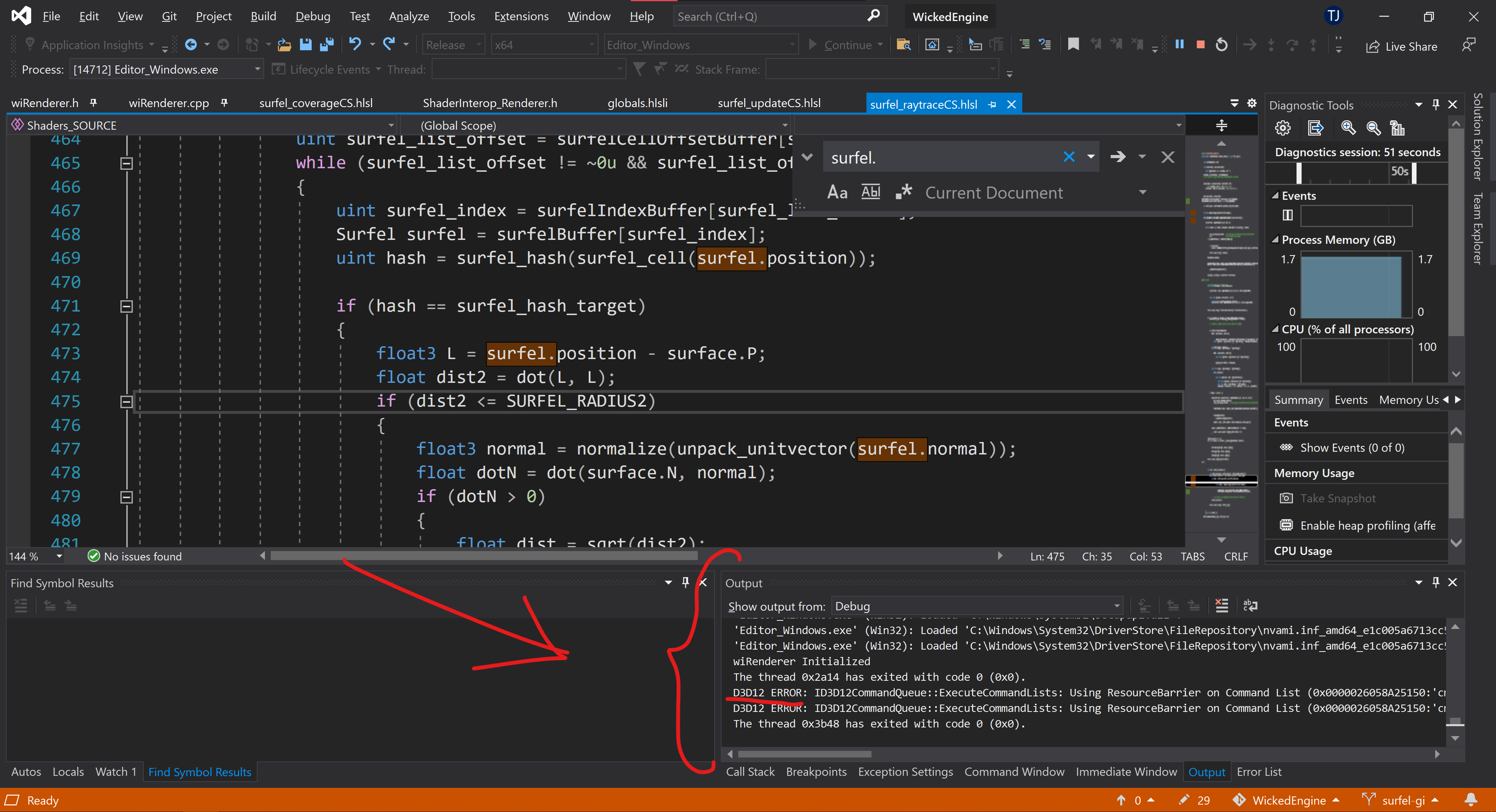Screen dimensions: 1496x812
Task: Switch to the surfel_updateCS.hlsl tab
Action: coord(769,103)
